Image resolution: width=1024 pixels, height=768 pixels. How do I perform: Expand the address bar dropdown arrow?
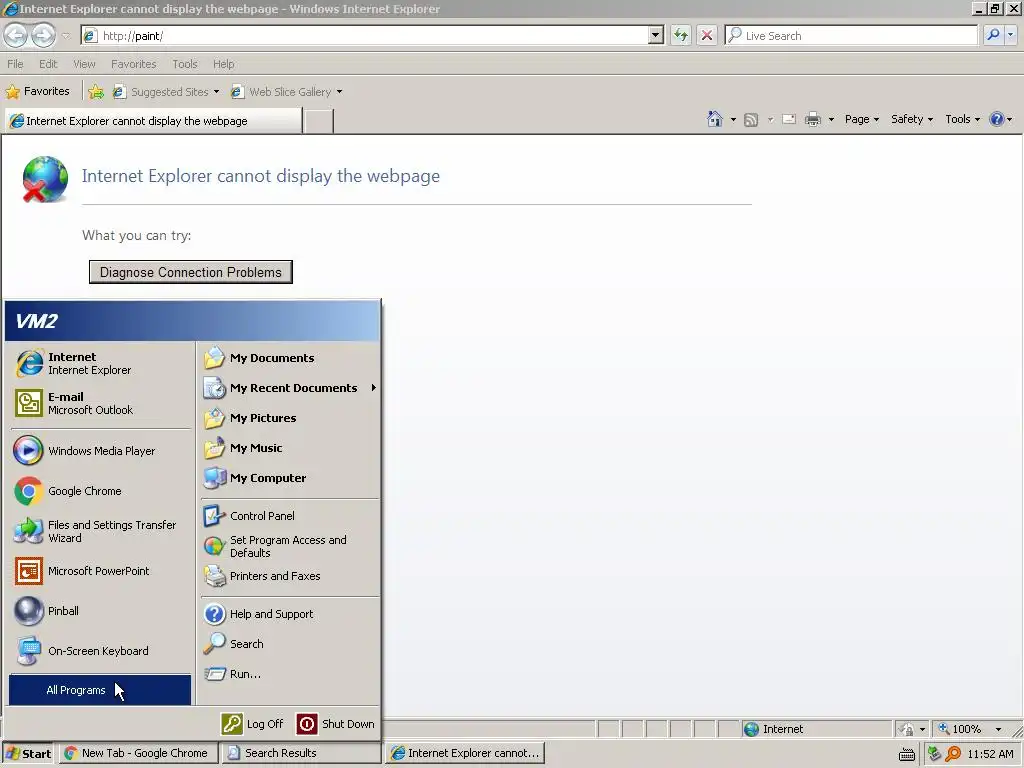coord(656,35)
